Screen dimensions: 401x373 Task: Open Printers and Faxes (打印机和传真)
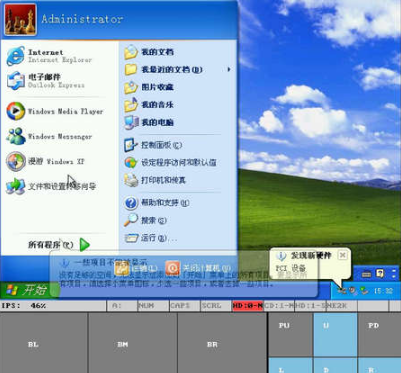[155, 180]
